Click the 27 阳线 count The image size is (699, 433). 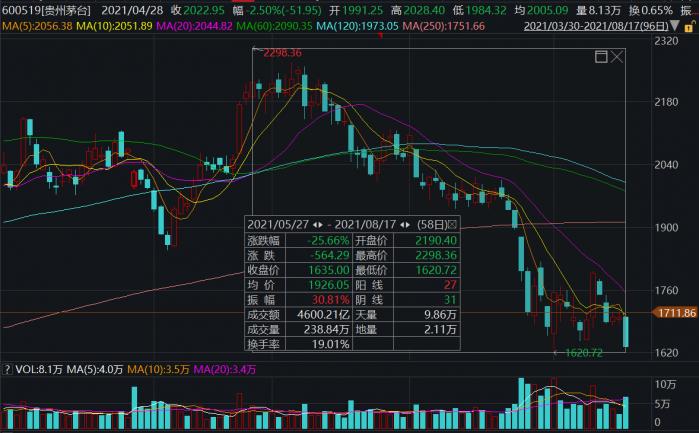[450, 285]
